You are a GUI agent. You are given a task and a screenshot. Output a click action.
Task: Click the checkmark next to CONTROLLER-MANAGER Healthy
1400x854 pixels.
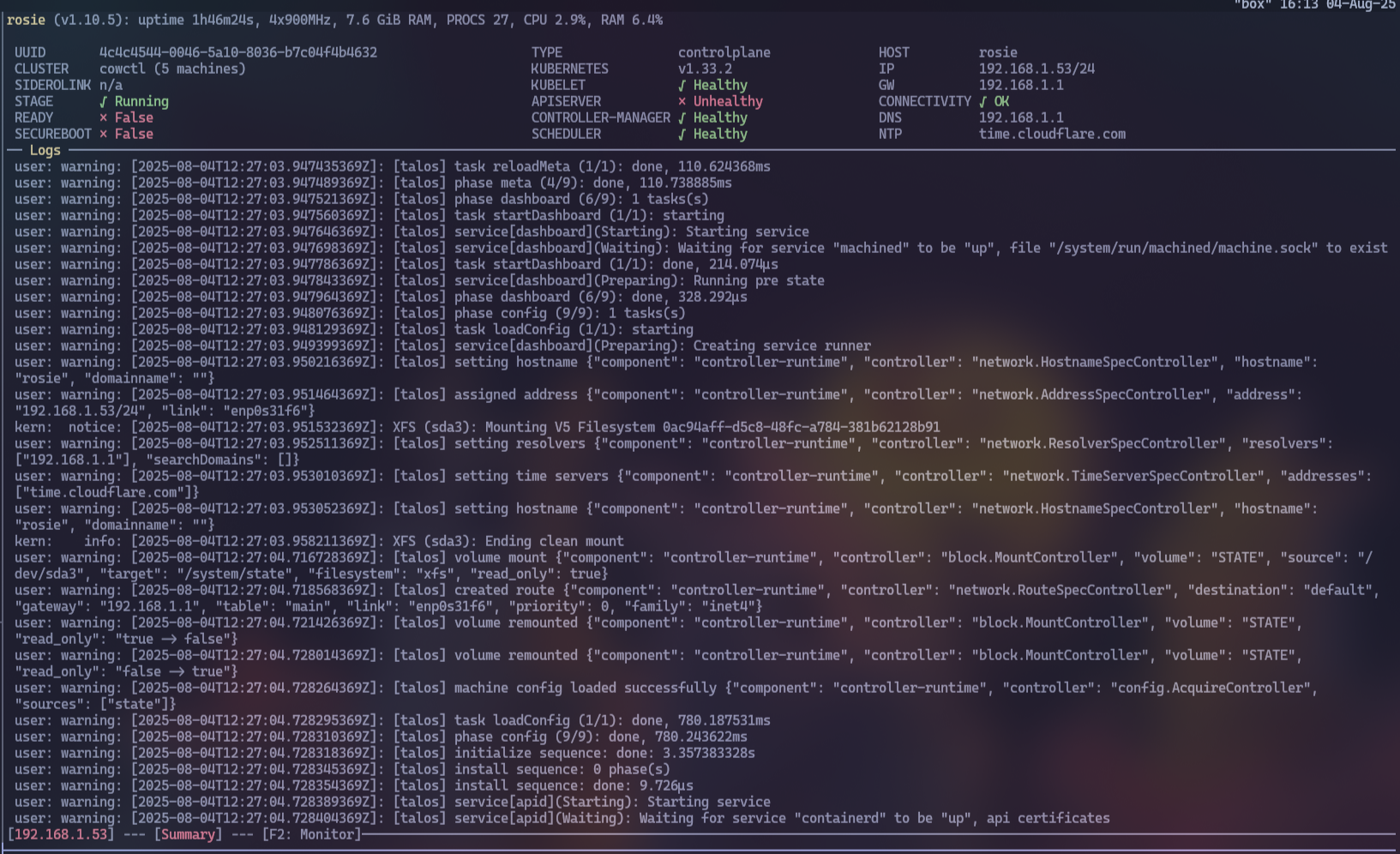pyautogui.click(x=682, y=117)
